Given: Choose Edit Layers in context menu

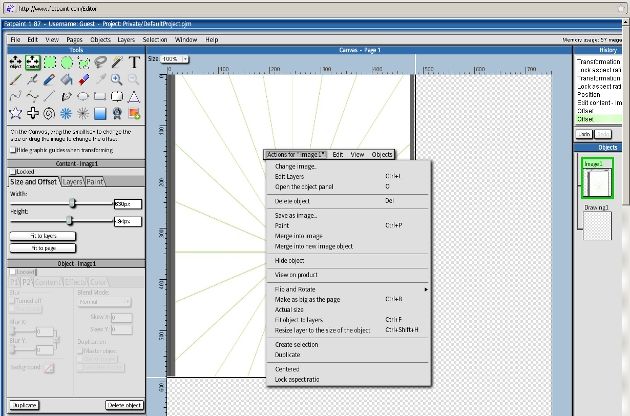Looking at the screenshot, I should pyautogui.click(x=348, y=176).
